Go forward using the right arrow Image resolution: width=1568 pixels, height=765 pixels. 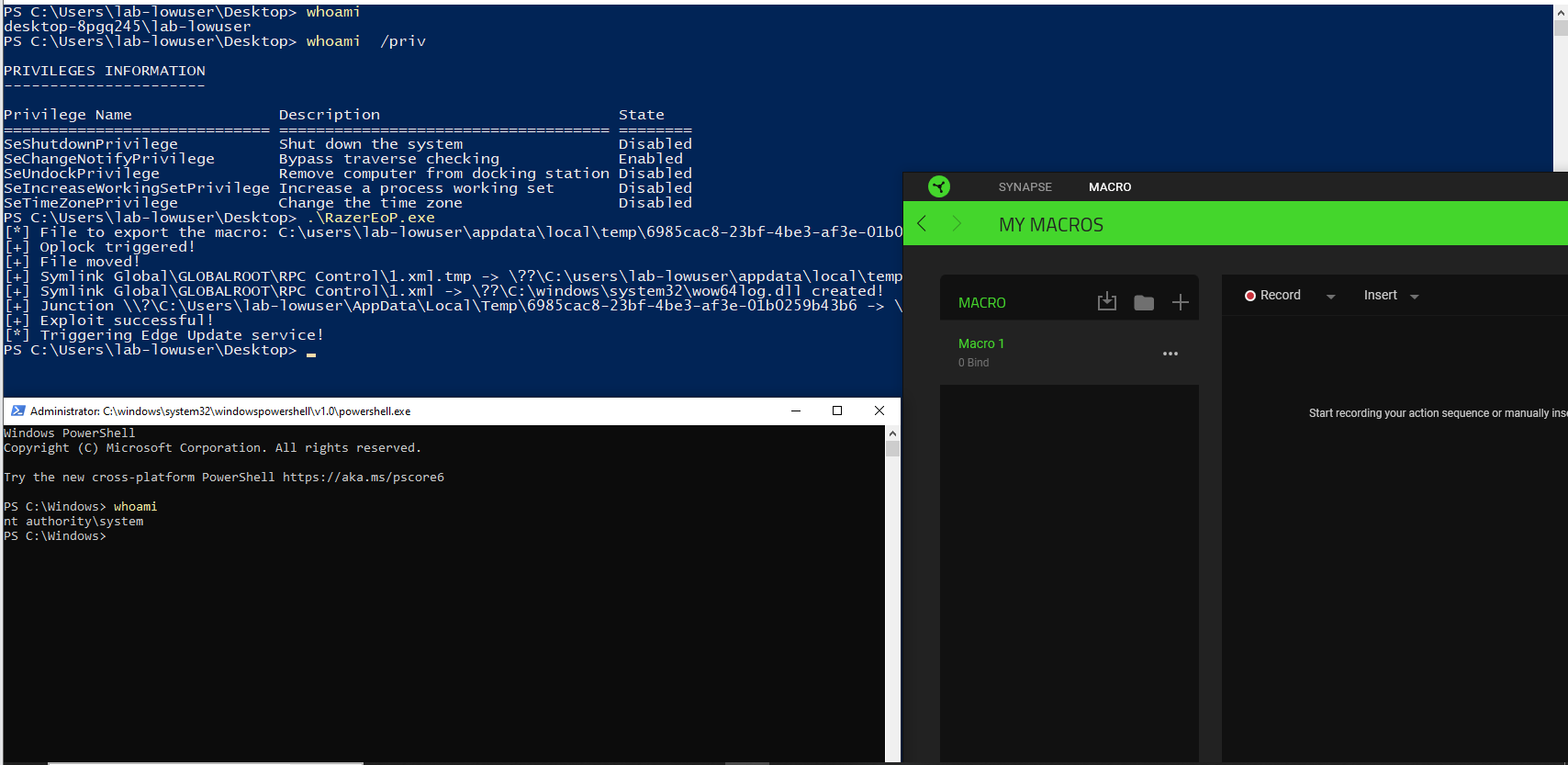click(957, 223)
